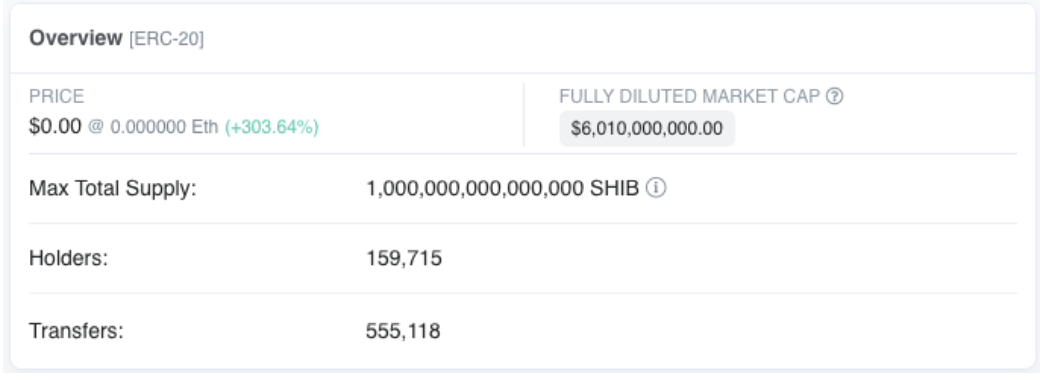Click the SHIB token symbol
Viewport: 1046px width, 380px height.
click(x=615, y=189)
